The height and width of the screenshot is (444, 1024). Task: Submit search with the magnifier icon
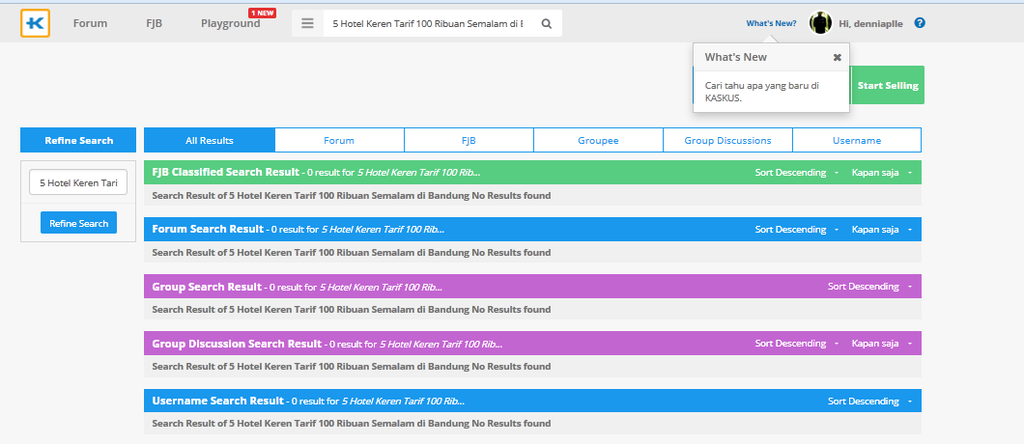547,24
